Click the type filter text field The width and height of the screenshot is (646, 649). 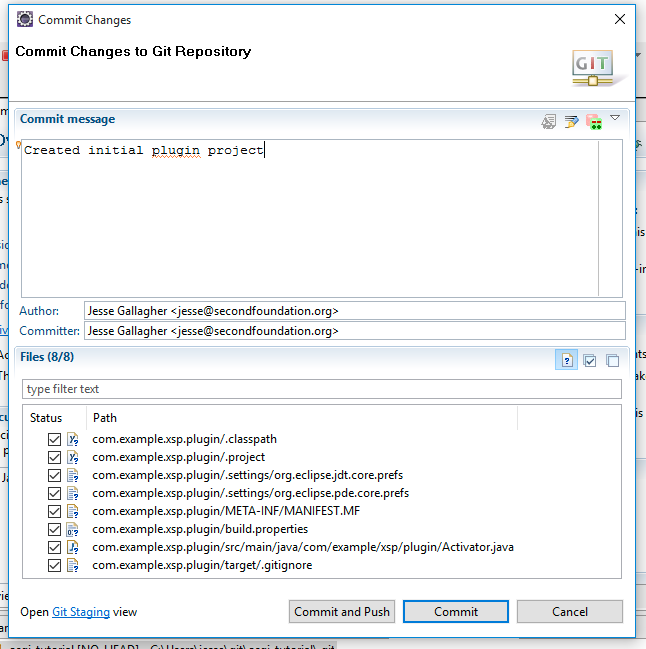321,389
